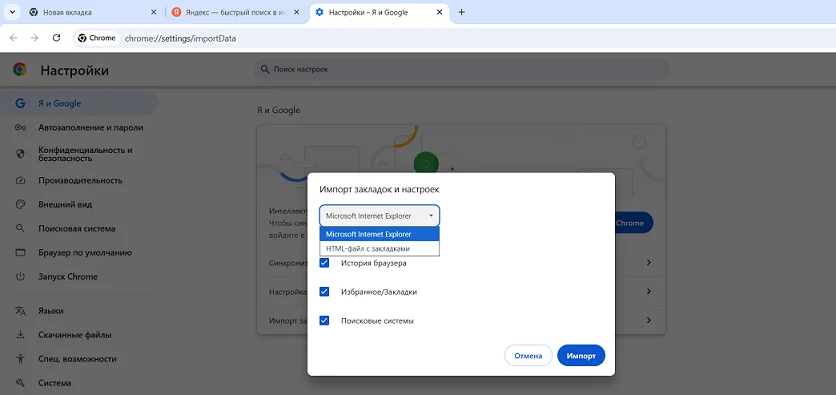Reload the page with the refresh icon
The width and height of the screenshot is (836, 395).
click(x=57, y=38)
